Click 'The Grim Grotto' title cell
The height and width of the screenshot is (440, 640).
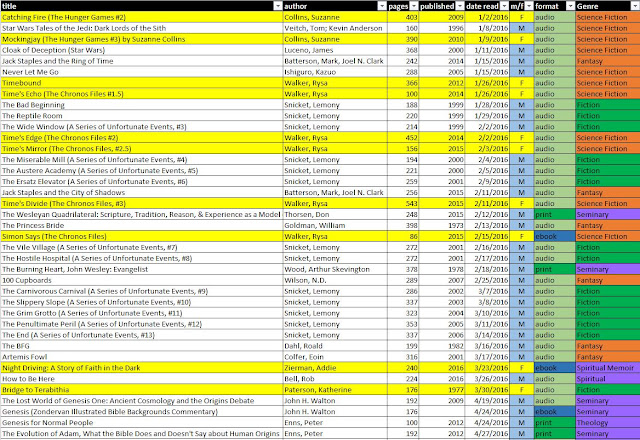[142, 313]
